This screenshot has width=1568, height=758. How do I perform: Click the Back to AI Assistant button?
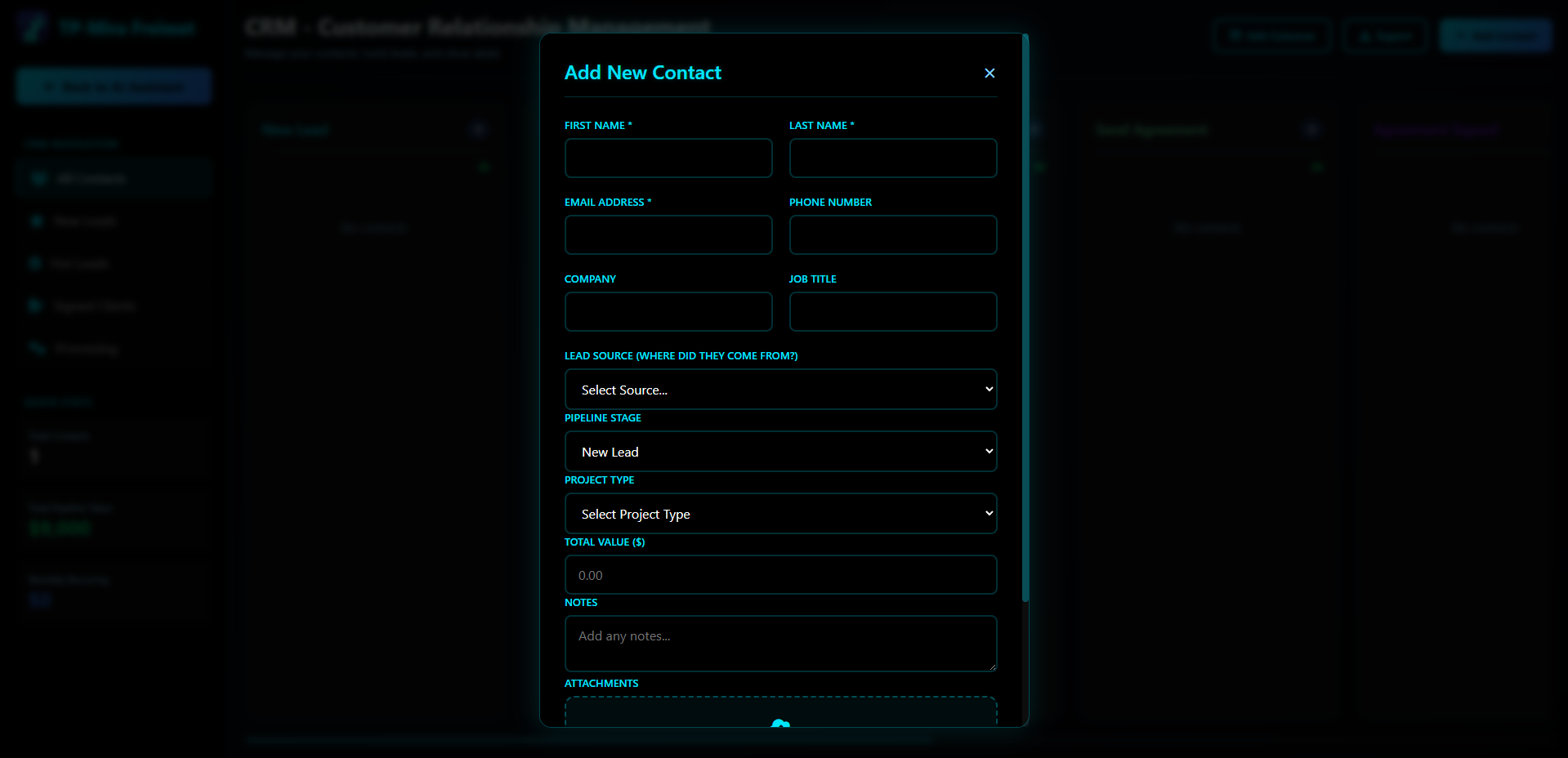tap(113, 86)
